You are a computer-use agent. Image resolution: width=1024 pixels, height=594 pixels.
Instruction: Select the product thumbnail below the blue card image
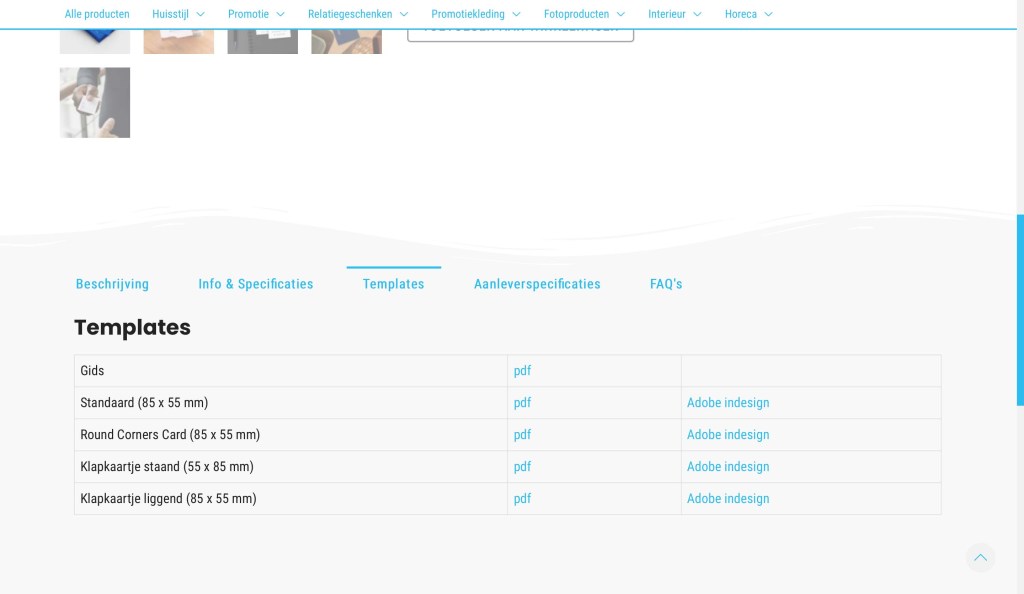pos(95,103)
